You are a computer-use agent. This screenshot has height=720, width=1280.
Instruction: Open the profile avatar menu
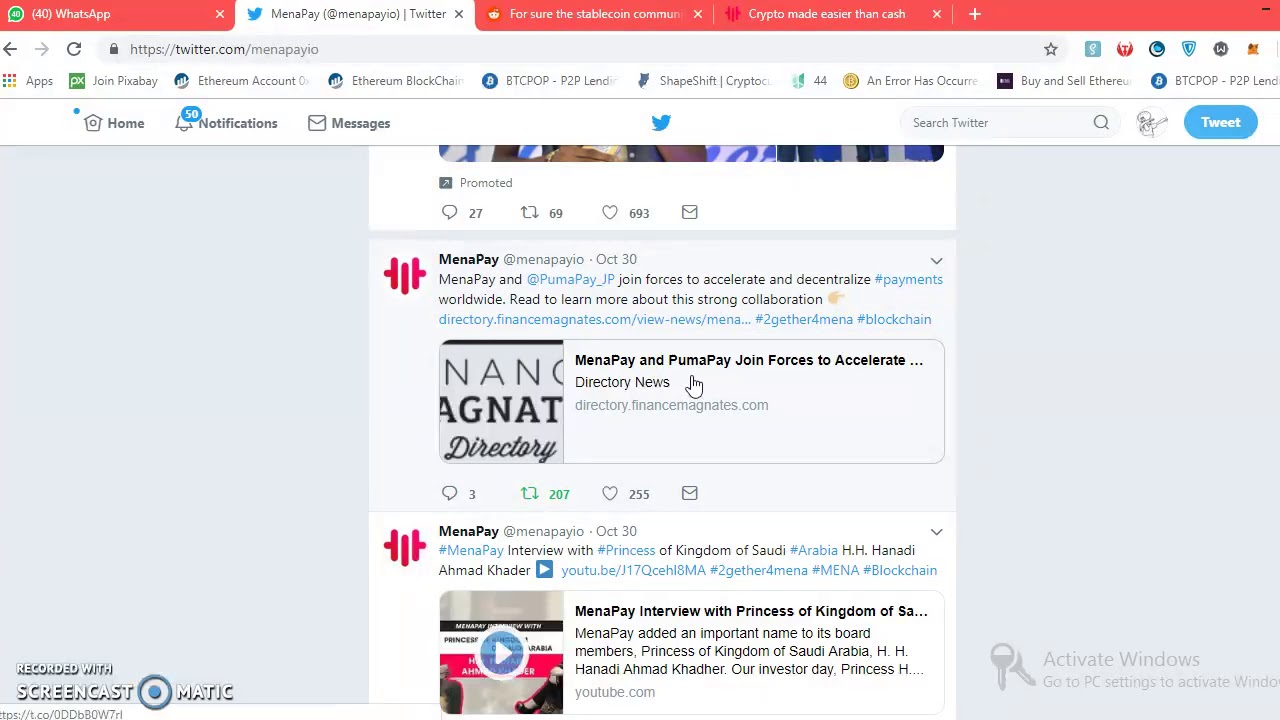click(1152, 122)
